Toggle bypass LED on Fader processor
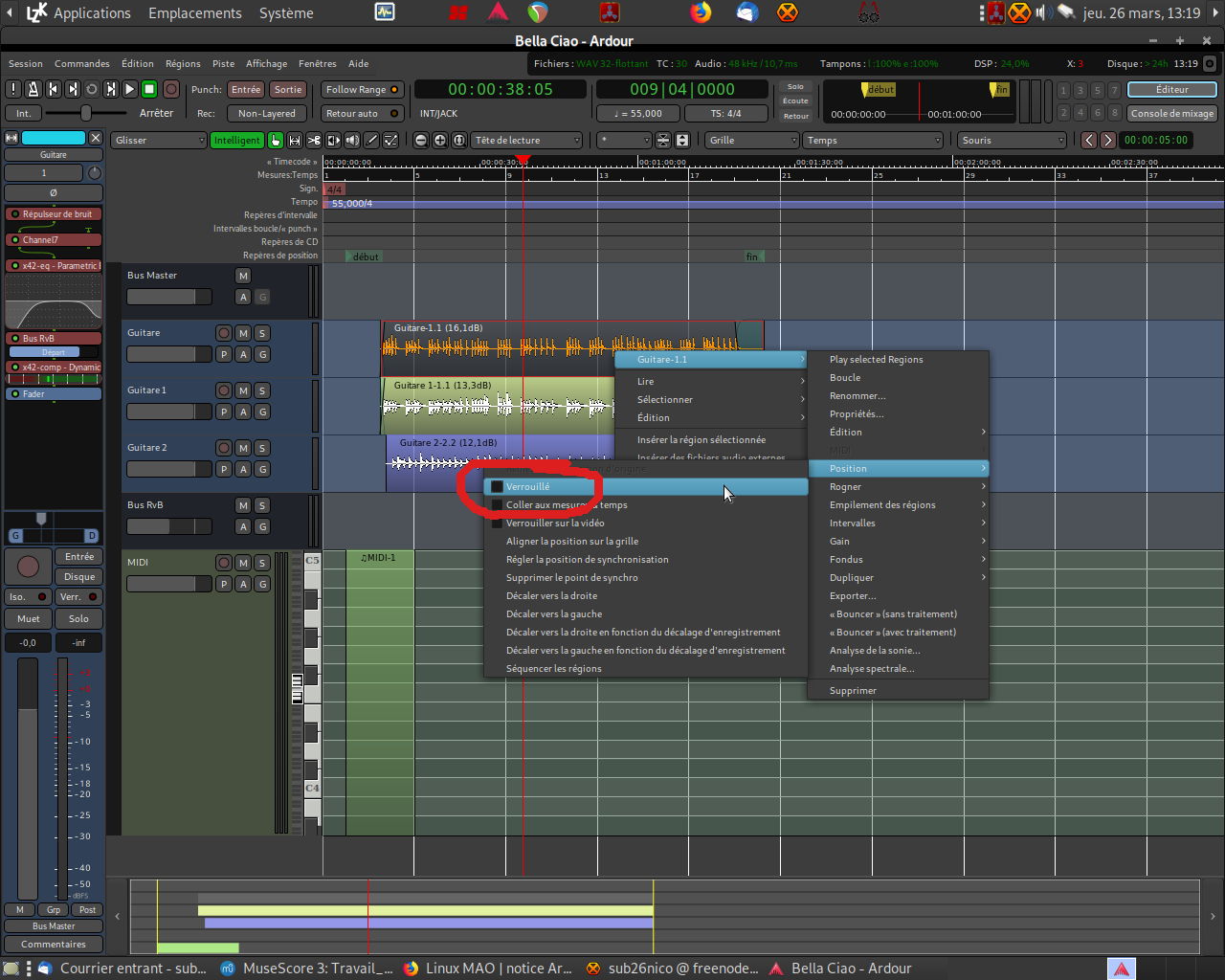1225x980 pixels. pyautogui.click(x=14, y=393)
